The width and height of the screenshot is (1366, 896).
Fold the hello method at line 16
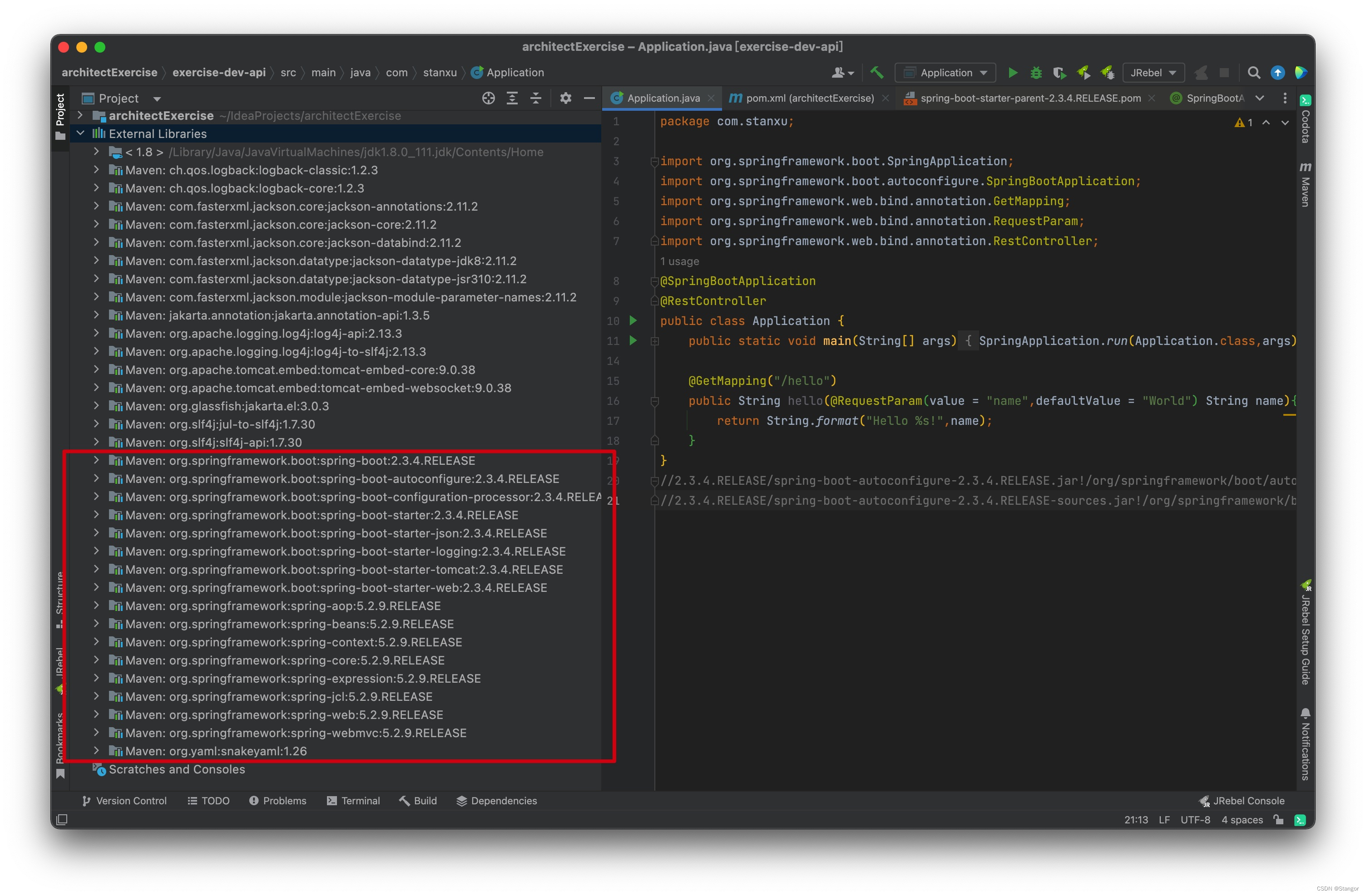coord(654,401)
